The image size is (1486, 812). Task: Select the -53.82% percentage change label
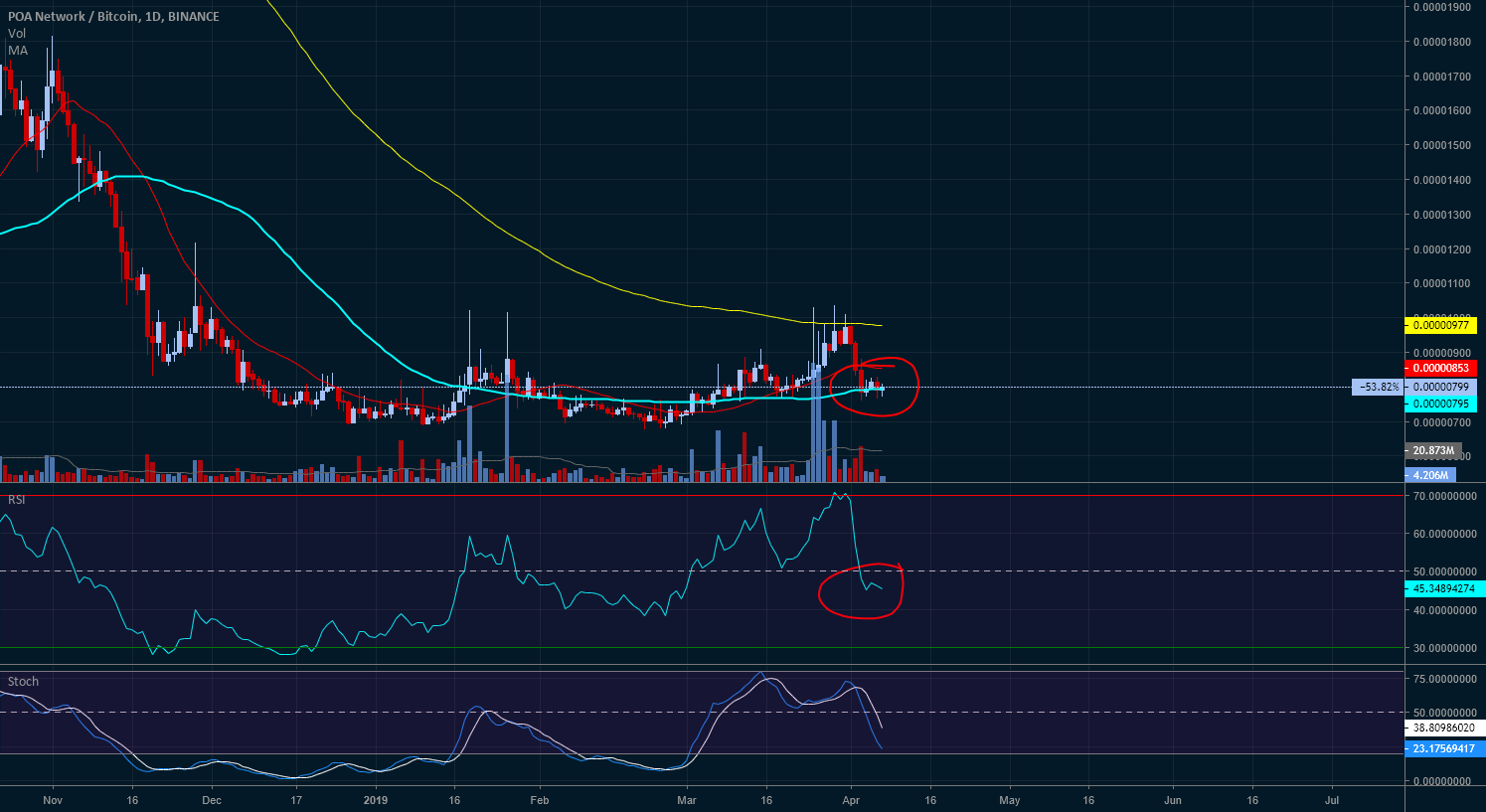coord(1377,386)
